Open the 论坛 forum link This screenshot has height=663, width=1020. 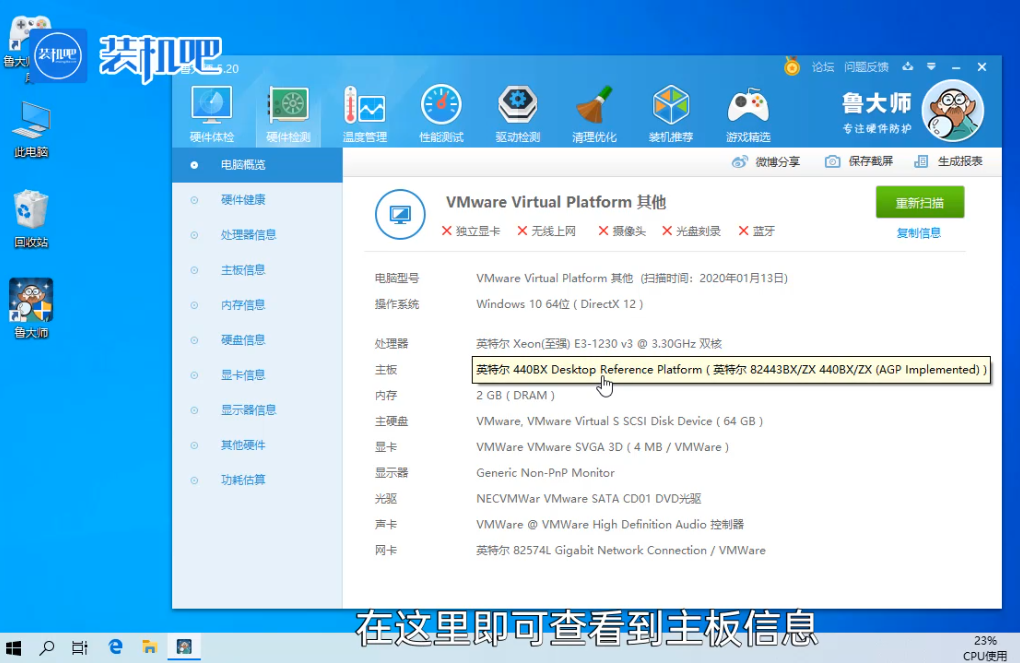(823, 67)
